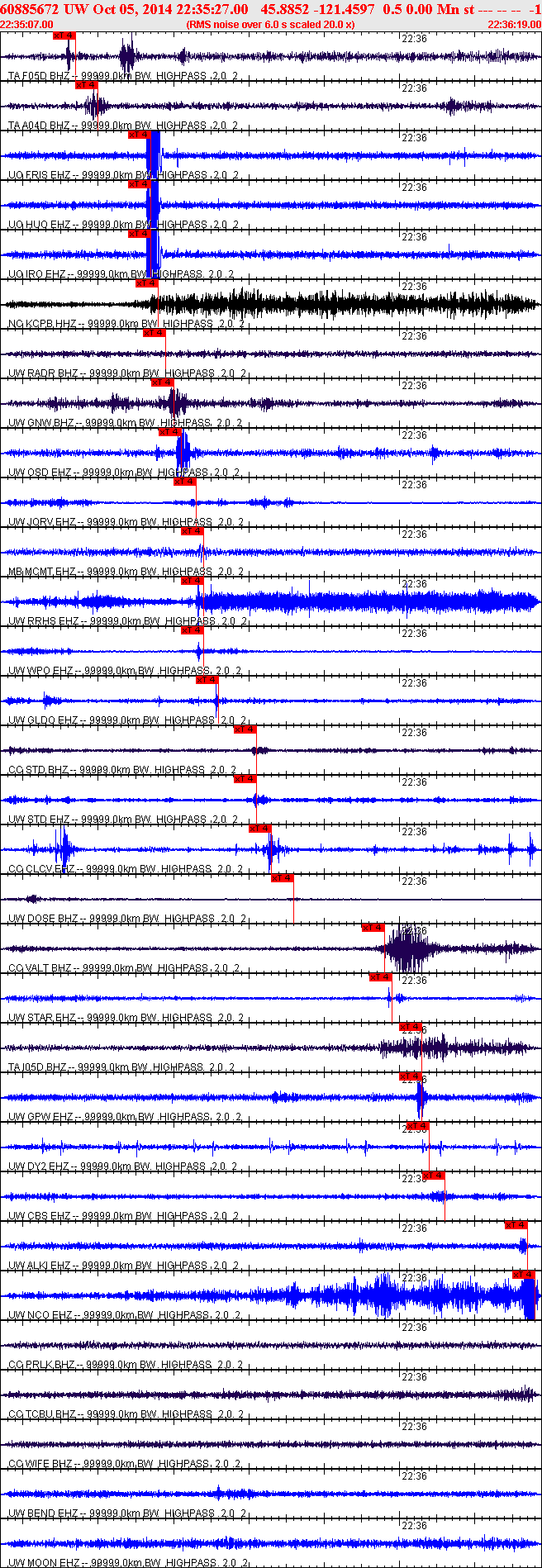Click the red arrival flag on UW ALKI trace
Image resolution: width=542 pixels, height=1568 pixels.
(x=516, y=1225)
